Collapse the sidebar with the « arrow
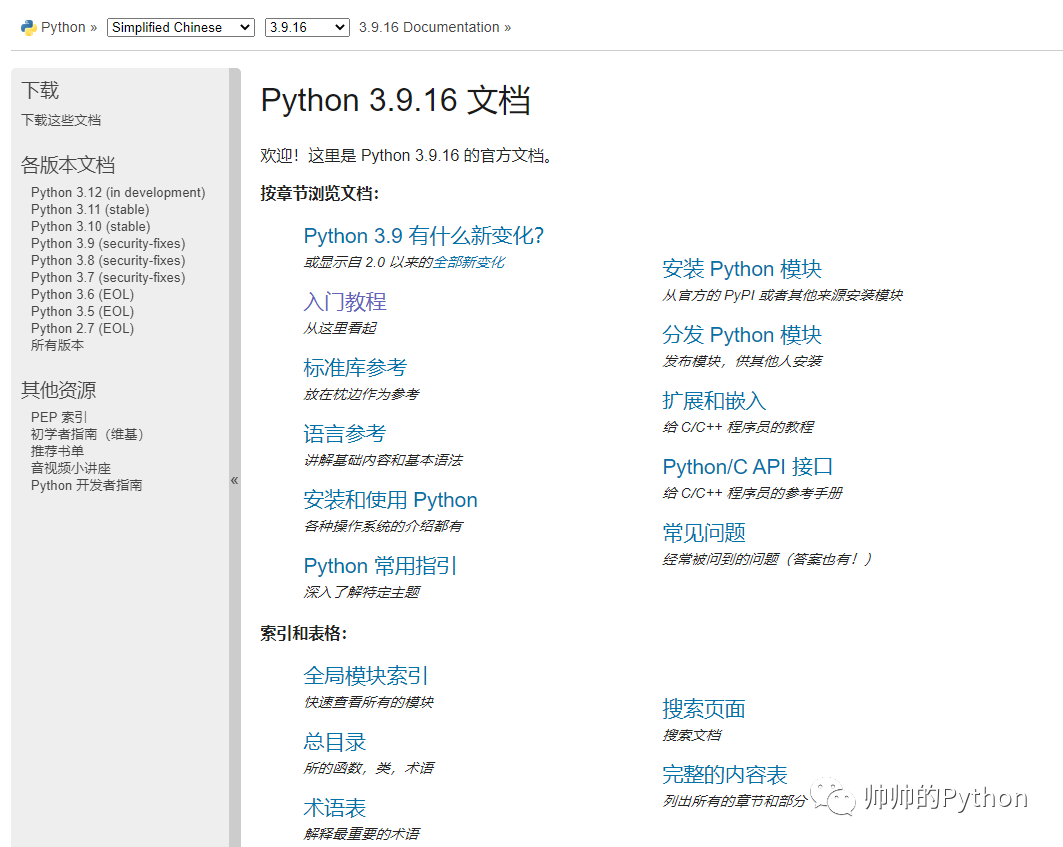 click(x=235, y=480)
